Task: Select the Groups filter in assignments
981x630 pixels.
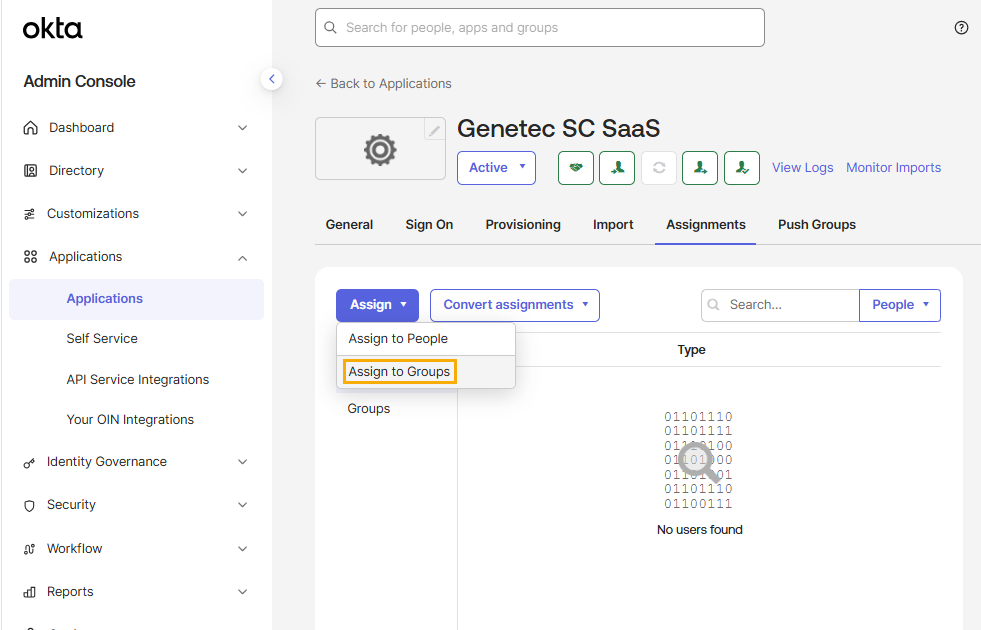Action: pyautogui.click(x=369, y=409)
